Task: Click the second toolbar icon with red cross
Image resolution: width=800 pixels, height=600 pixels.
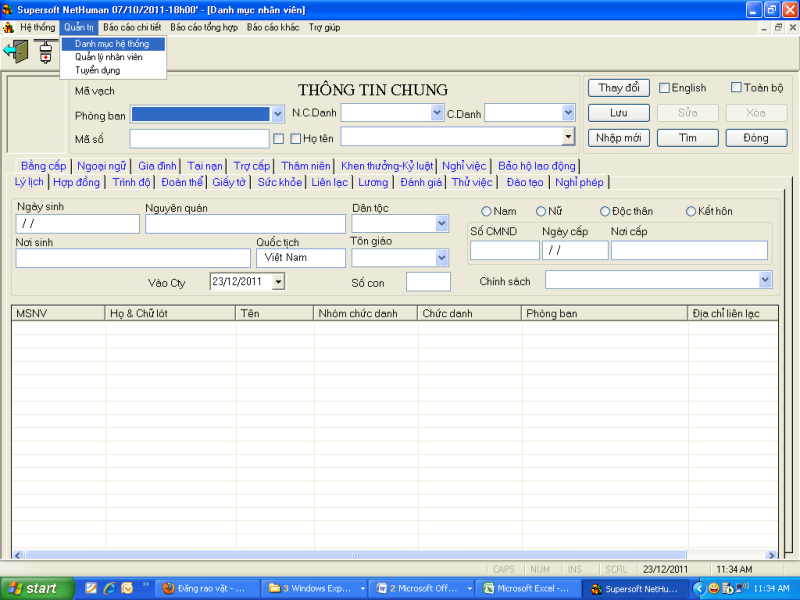Action: [x=45, y=52]
